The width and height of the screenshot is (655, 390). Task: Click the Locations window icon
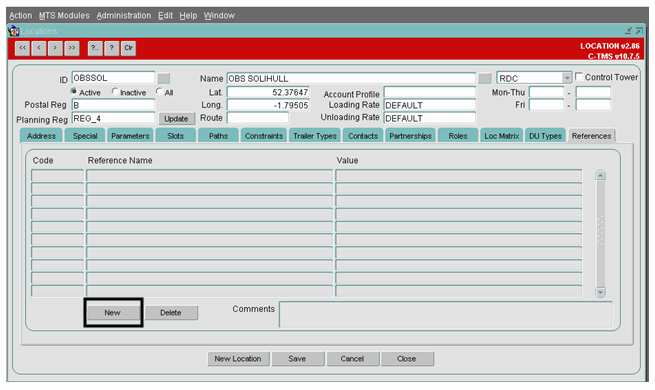pyautogui.click(x=13, y=31)
